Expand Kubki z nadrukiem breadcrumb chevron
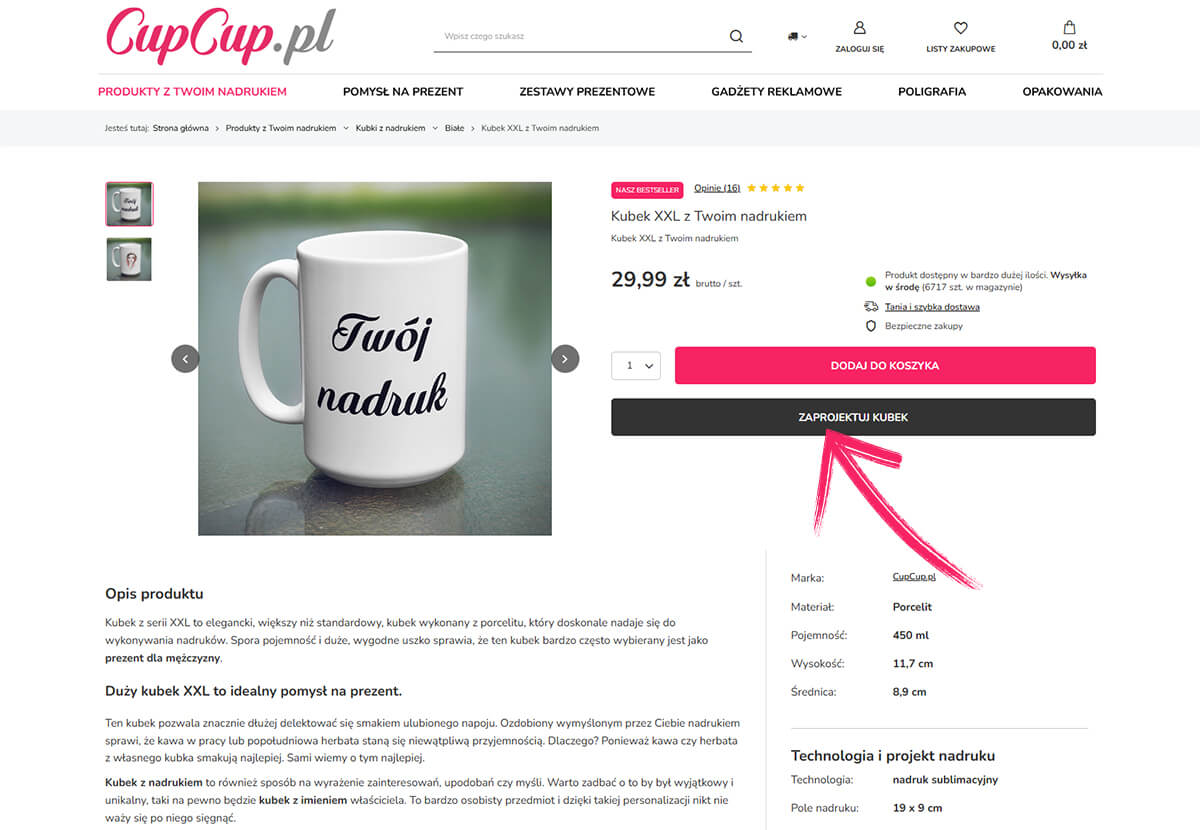The height and width of the screenshot is (830, 1200). coord(435,128)
